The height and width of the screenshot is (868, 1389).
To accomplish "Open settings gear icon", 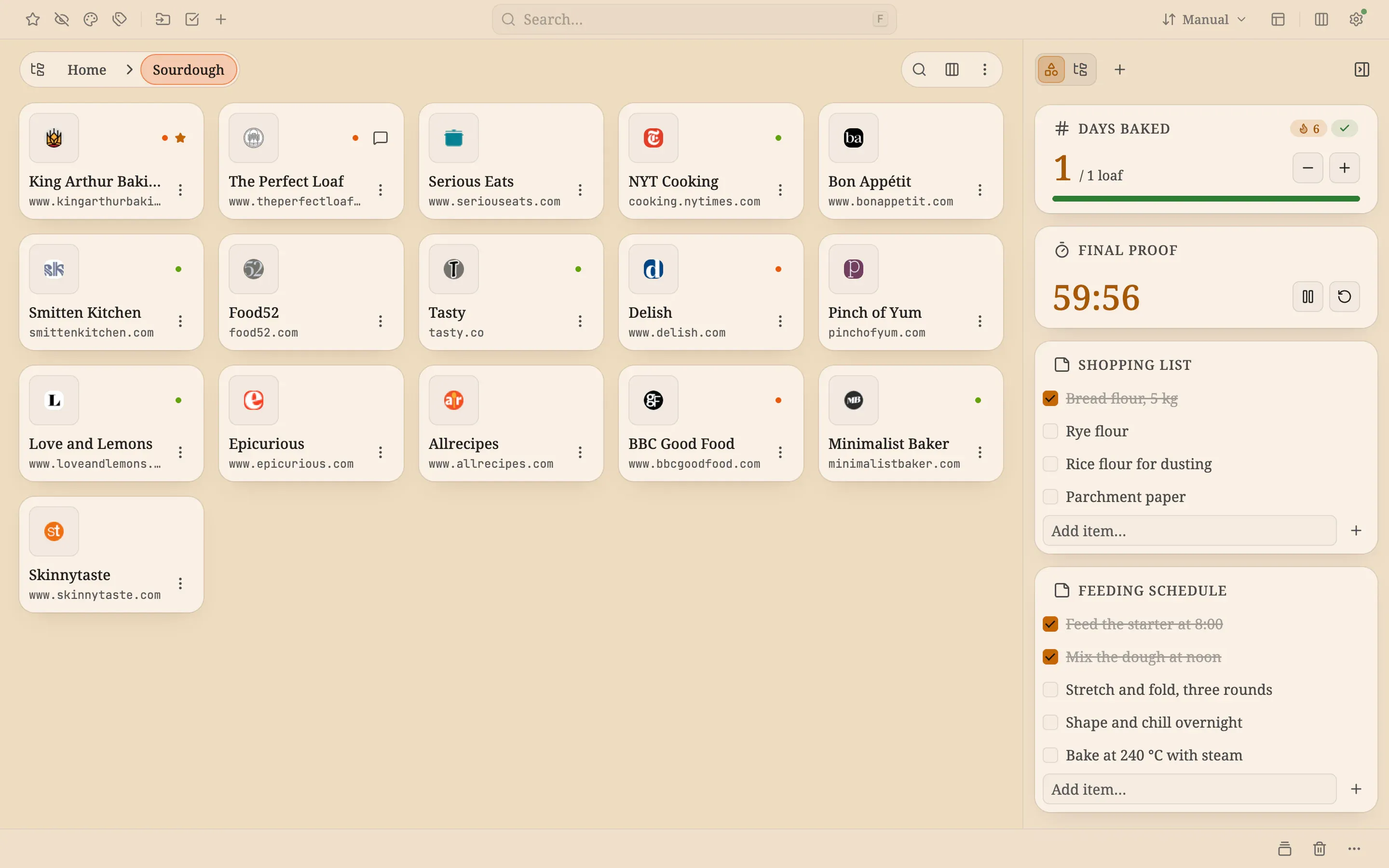I will [1356, 19].
